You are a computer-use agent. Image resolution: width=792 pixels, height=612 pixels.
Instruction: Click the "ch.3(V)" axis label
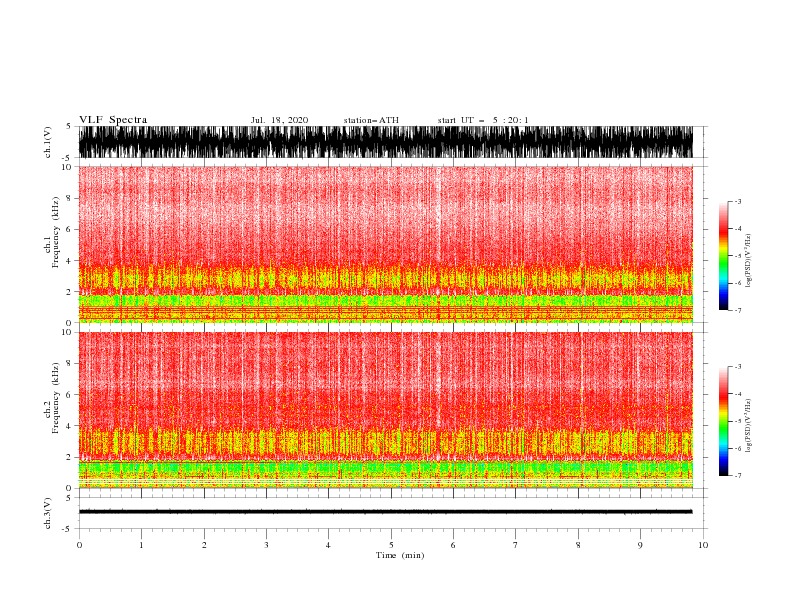pyautogui.click(x=48, y=513)
